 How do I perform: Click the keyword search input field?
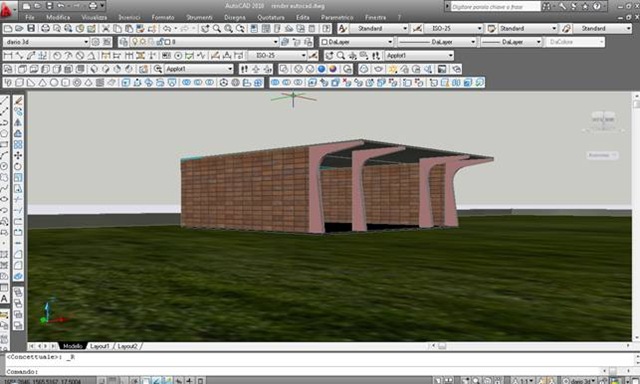[x=495, y=7]
